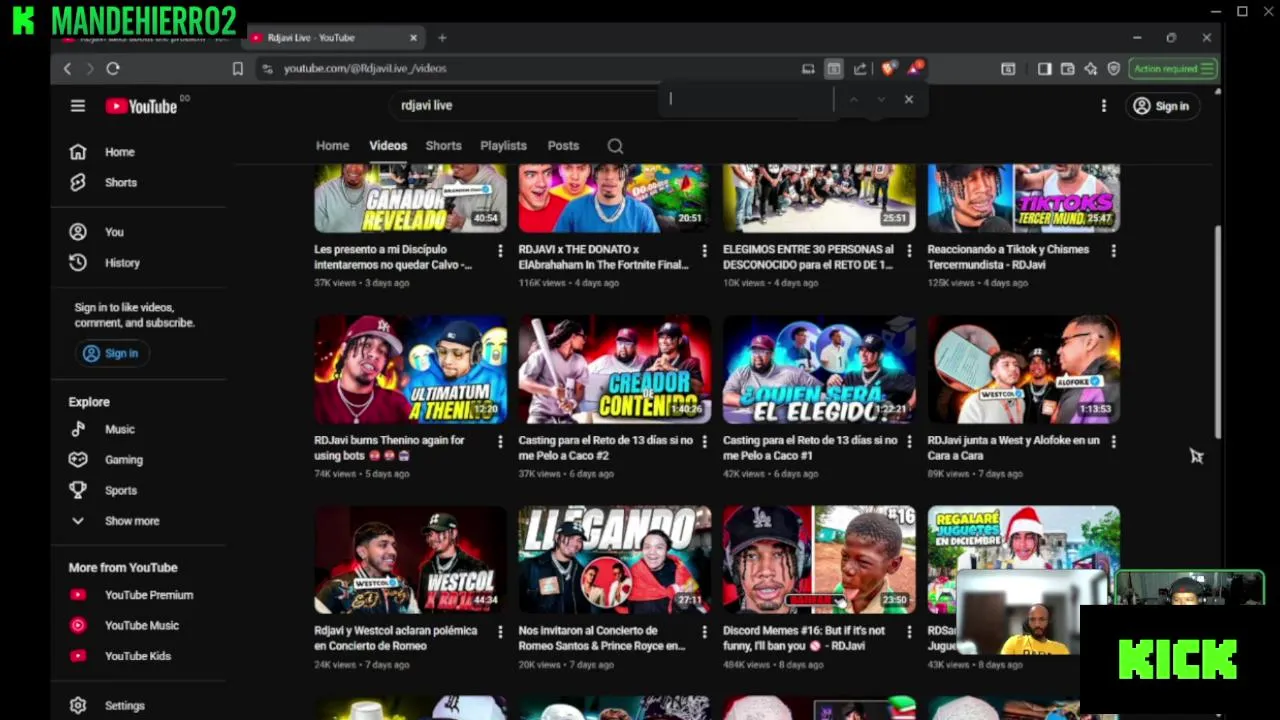Open options for 'Les presento a mi Discípulo' video
The width and height of the screenshot is (1280, 720).
pyautogui.click(x=500, y=251)
